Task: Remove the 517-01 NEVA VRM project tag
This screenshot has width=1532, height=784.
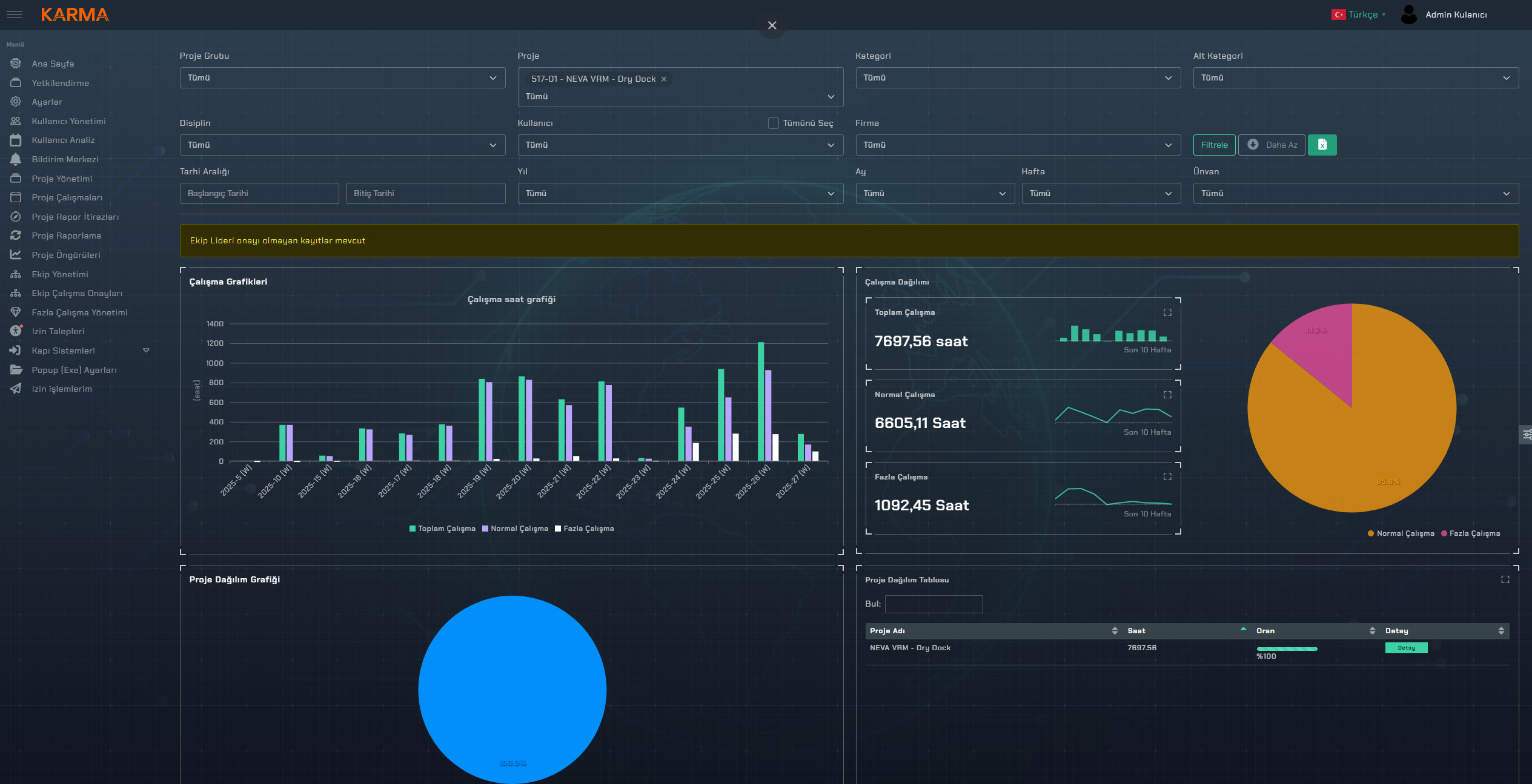Action: click(664, 79)
